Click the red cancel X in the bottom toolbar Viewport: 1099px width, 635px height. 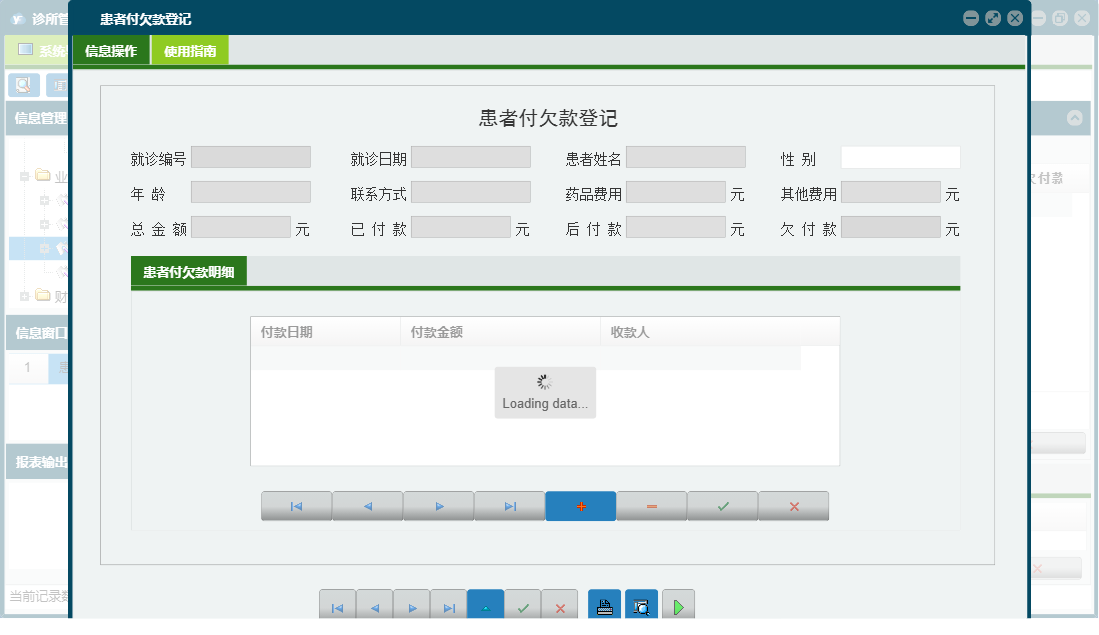click(x=559, y=604)
